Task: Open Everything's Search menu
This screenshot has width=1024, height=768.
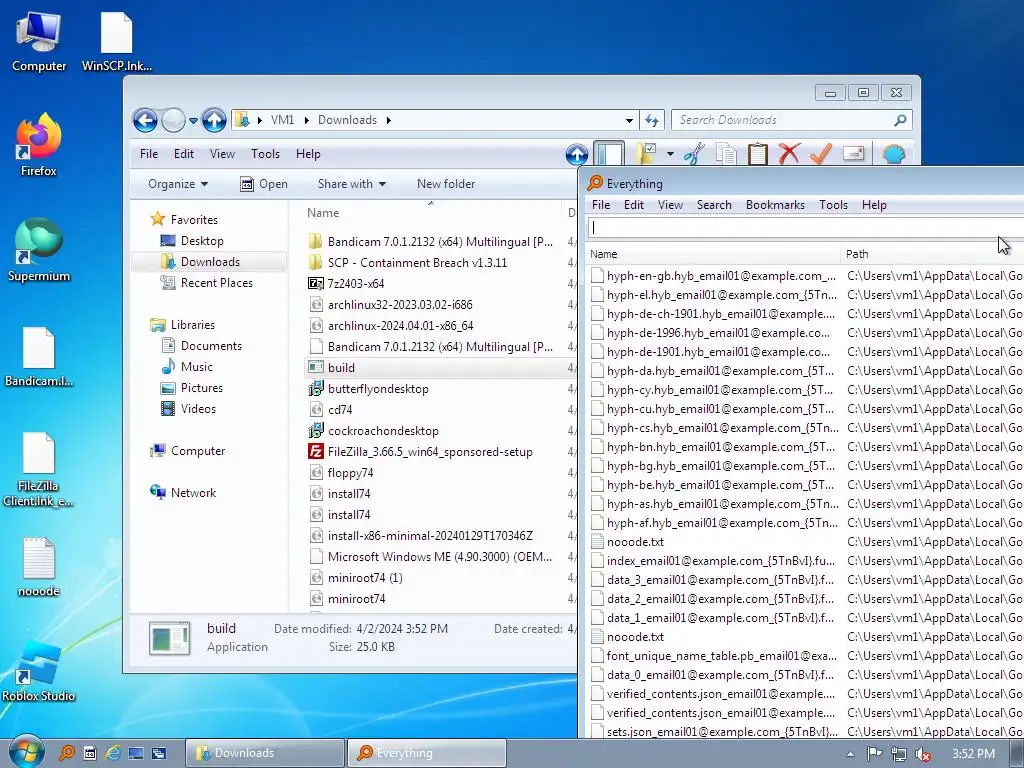Action: (714, 205)
